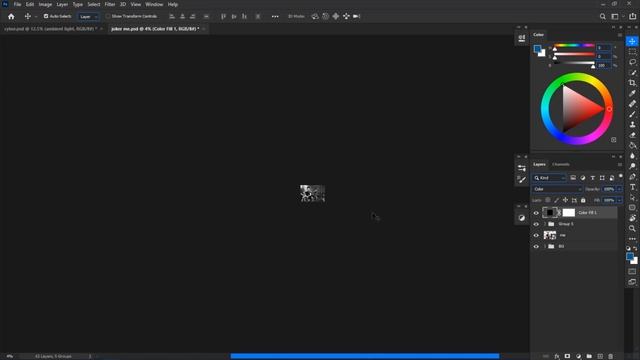Screen dimensions: 640x360
Task: Toggle the lock all padlock icon
Action: tap(583, 200)
